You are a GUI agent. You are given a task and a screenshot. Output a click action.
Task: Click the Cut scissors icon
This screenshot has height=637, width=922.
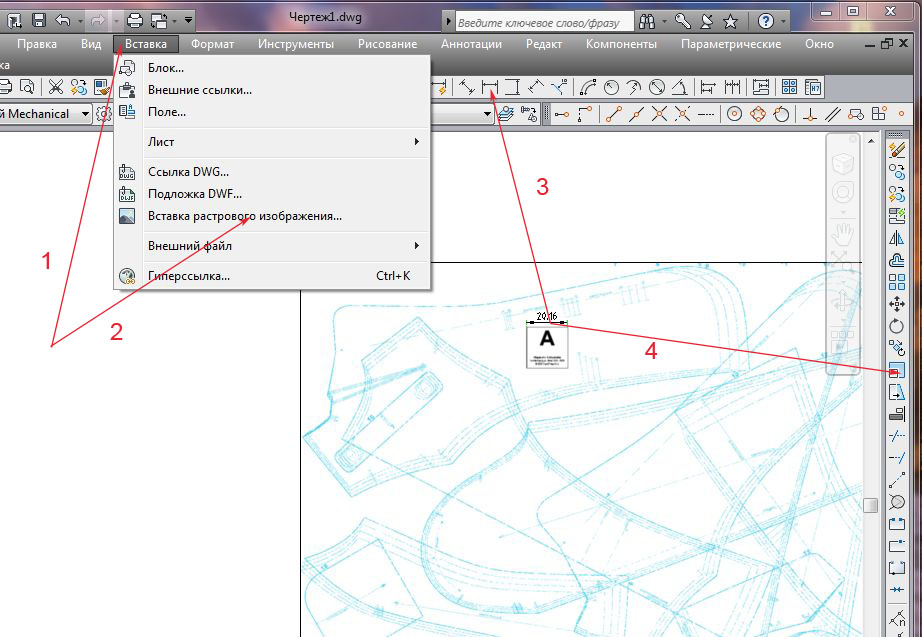tap(55, 87)
